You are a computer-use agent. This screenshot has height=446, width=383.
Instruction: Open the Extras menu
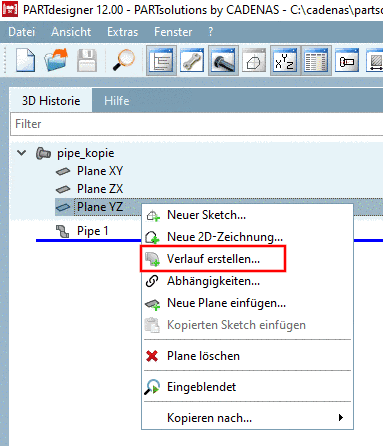pyautogui.click(x=122, y=32)
